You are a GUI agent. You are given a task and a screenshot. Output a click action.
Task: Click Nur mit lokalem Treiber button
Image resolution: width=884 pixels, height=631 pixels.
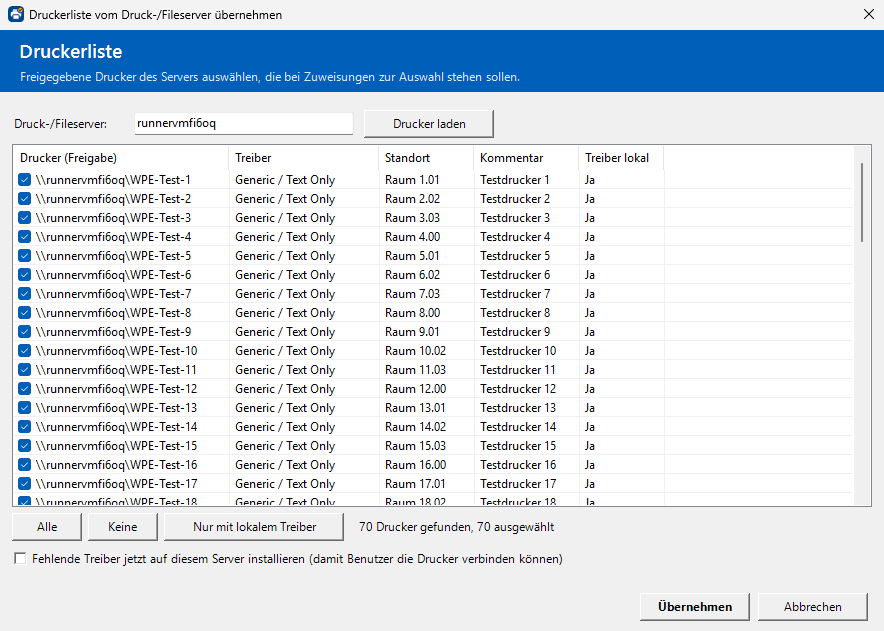pos(254,527)
